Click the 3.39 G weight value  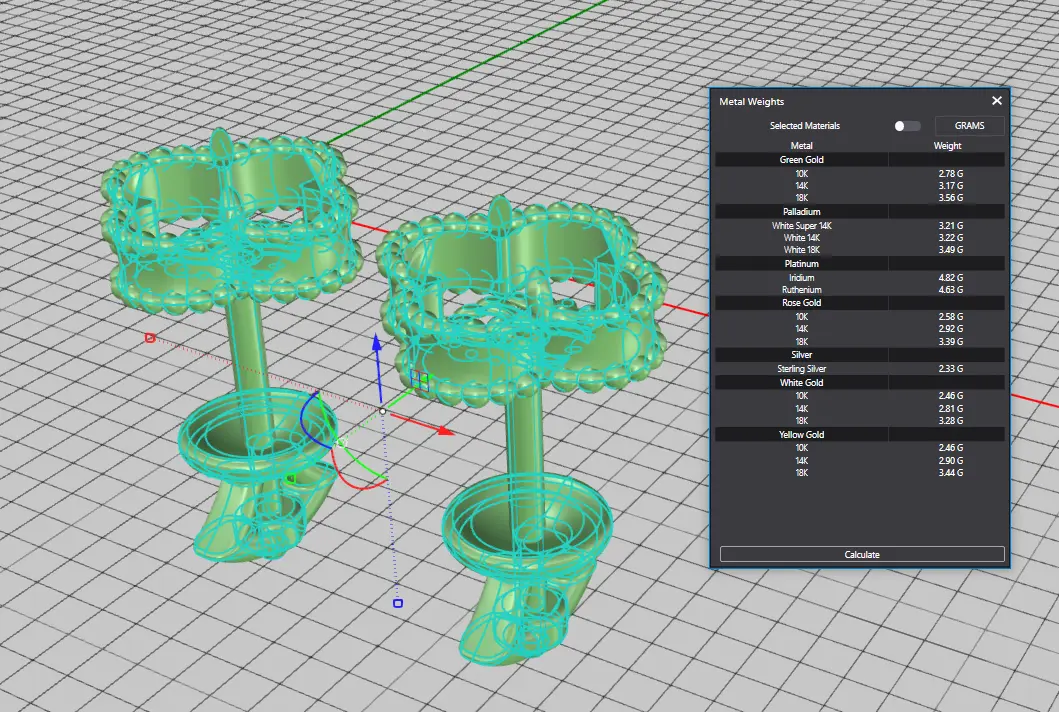coord(950,342)
